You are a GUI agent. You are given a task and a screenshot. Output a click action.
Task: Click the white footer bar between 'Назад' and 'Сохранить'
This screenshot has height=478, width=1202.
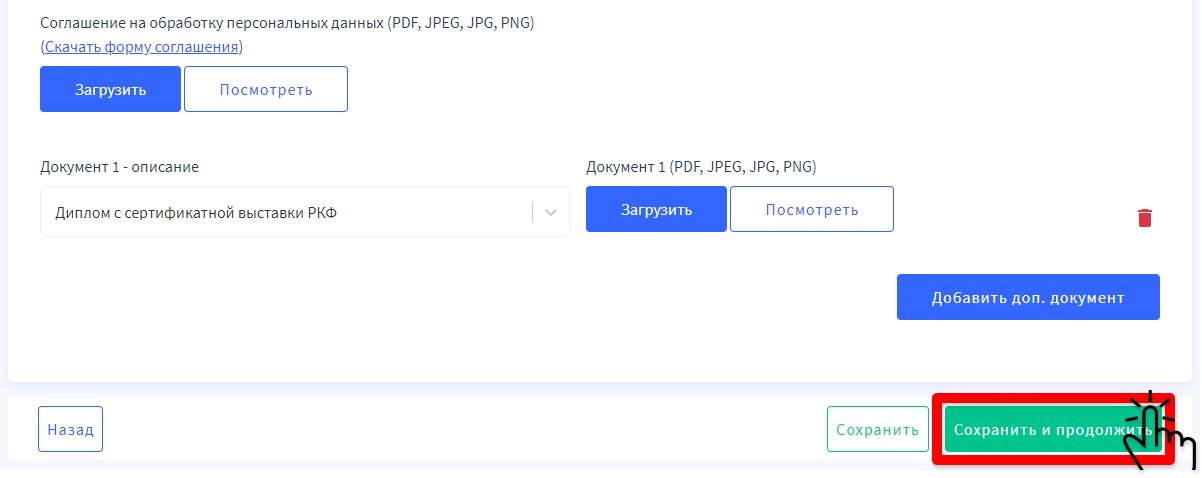point(465,429)
